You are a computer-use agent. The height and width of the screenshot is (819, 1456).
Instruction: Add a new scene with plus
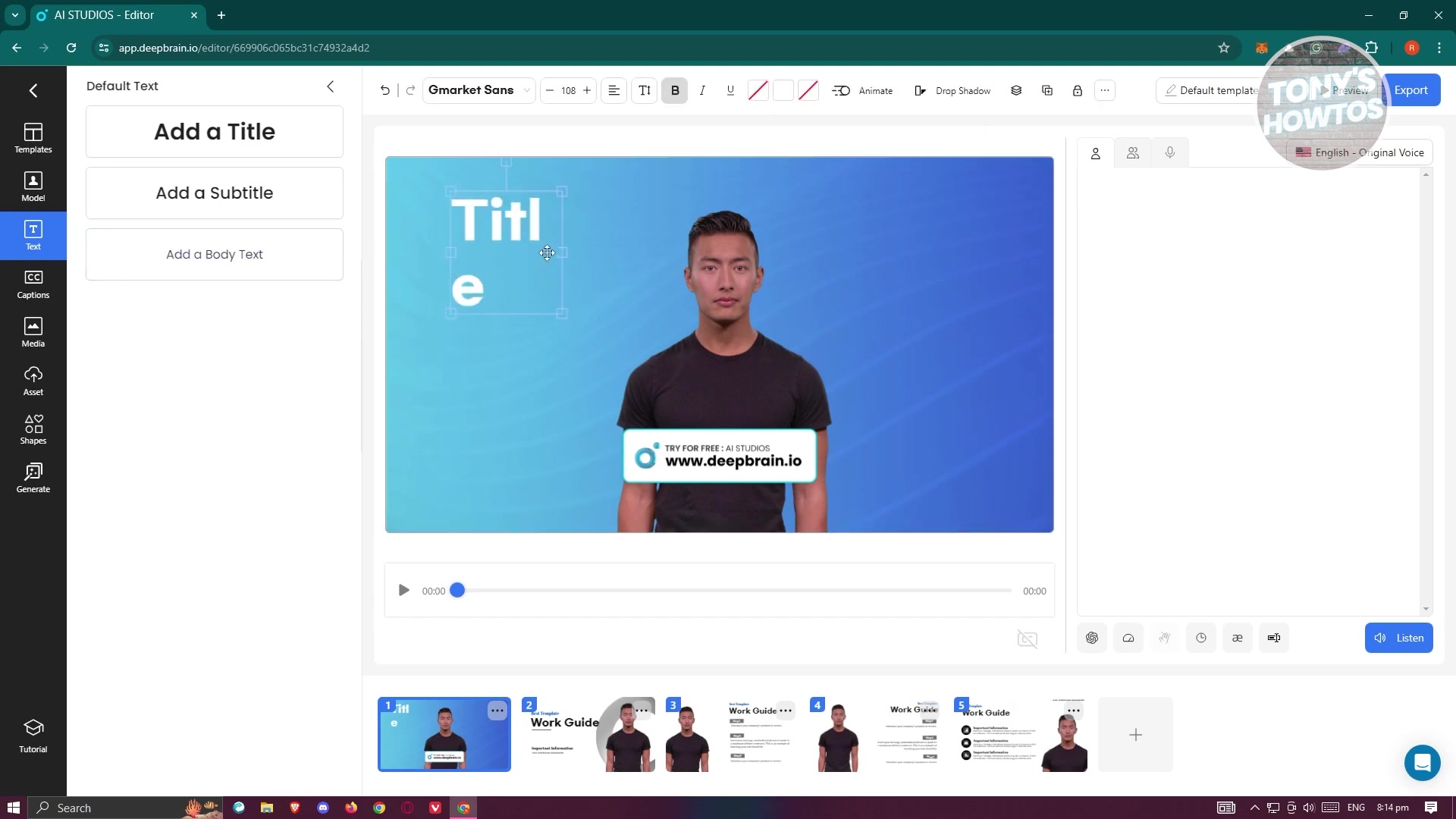1136,735
